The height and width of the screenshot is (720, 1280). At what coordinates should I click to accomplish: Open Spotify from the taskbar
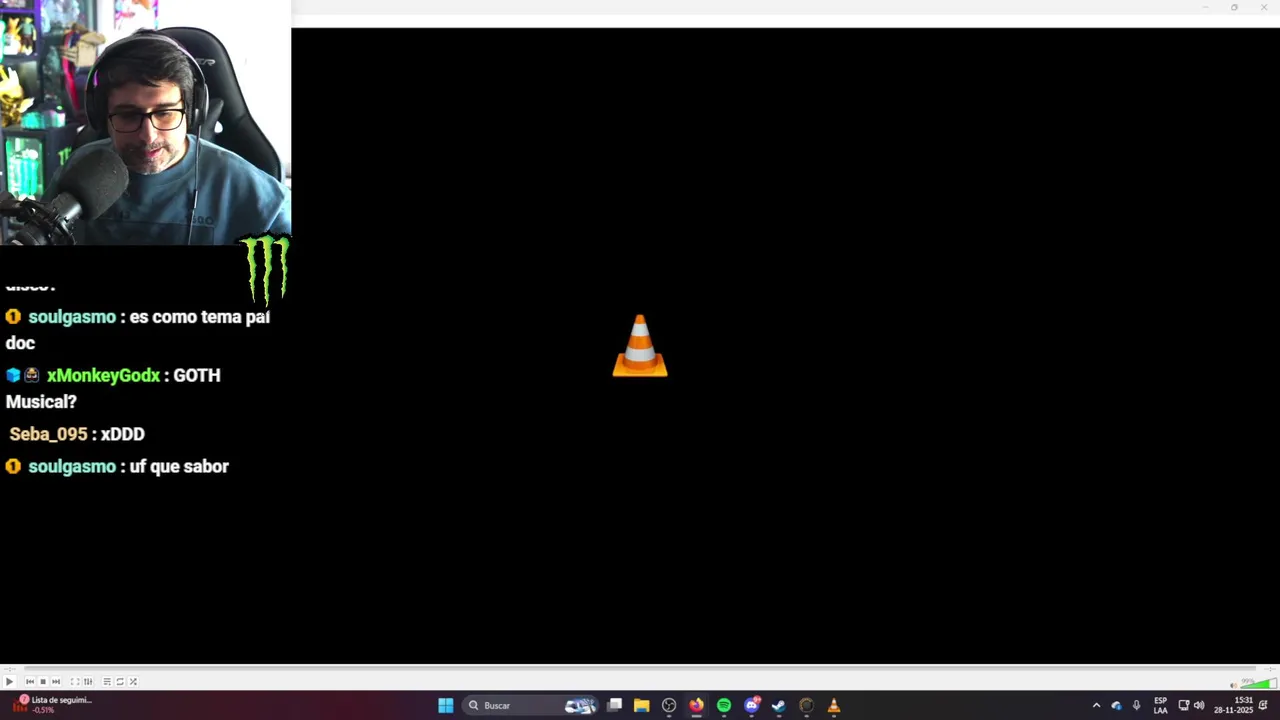[724, 705]
